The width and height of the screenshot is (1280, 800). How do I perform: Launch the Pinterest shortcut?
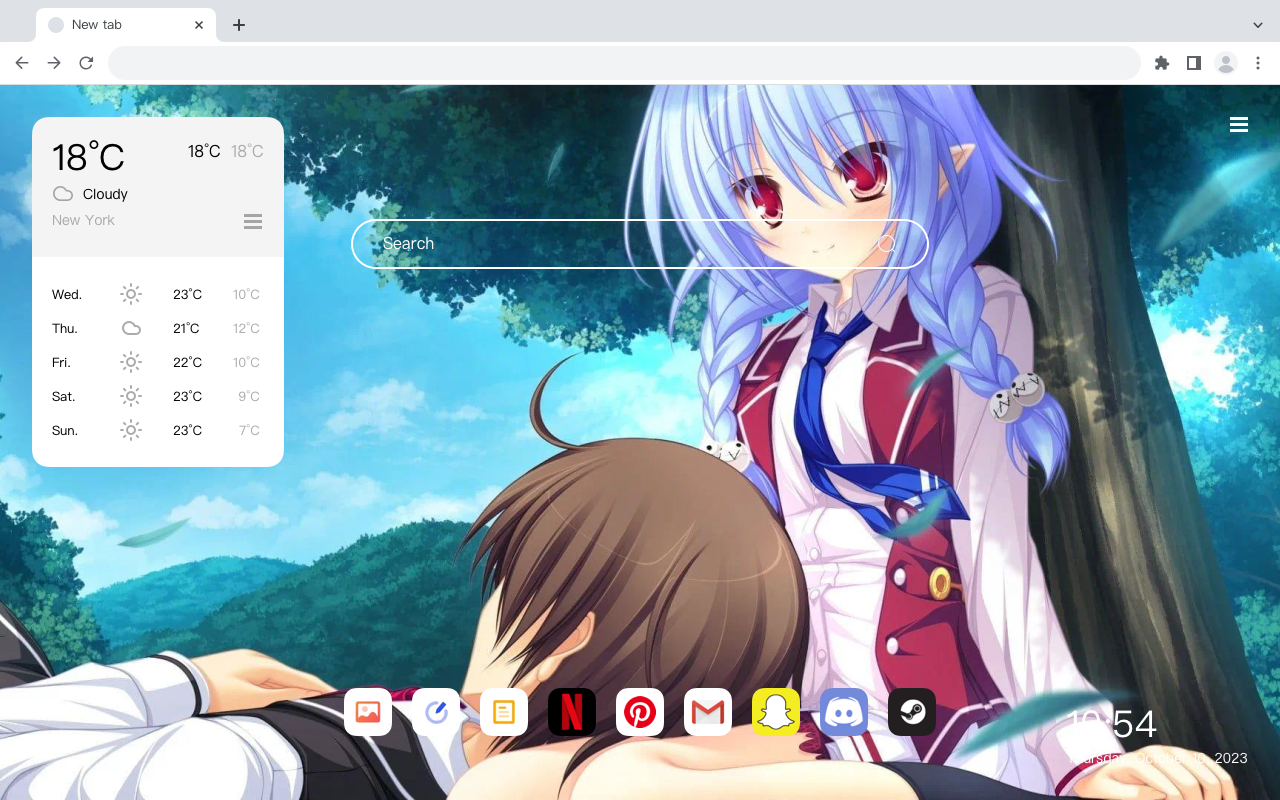pos(640,712)
